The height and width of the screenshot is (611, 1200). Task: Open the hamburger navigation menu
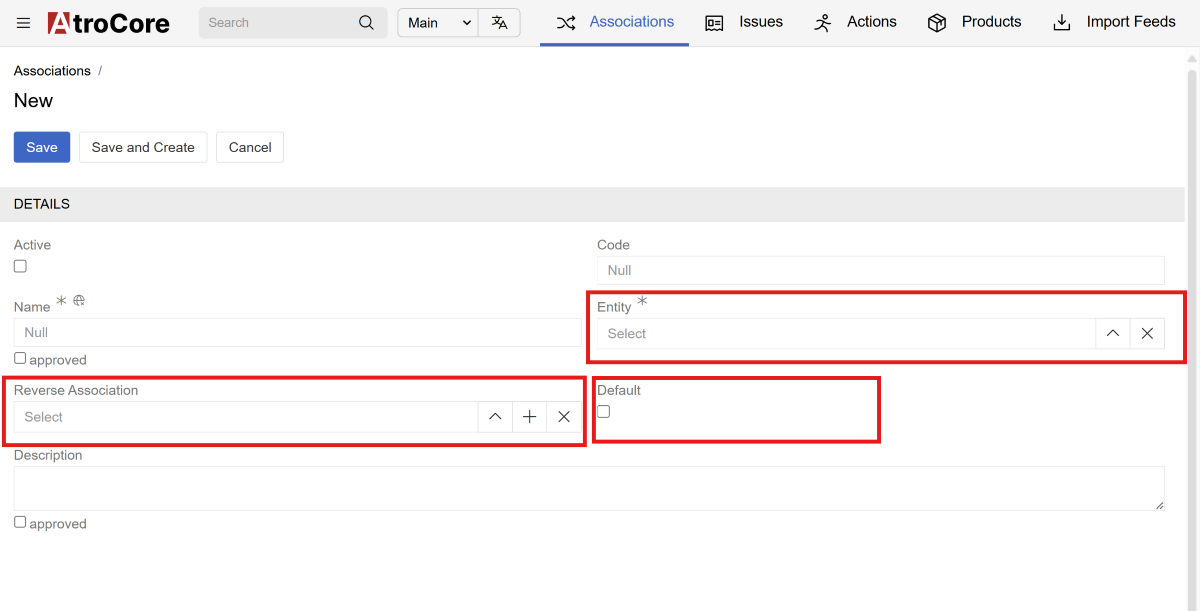coord(24,23)
